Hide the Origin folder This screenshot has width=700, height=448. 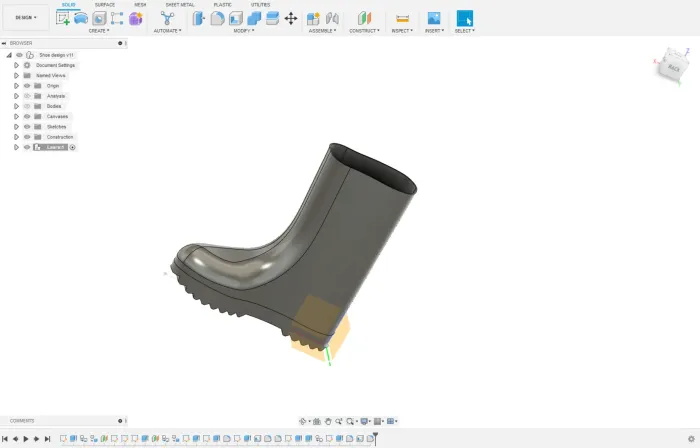pos(27,86)
